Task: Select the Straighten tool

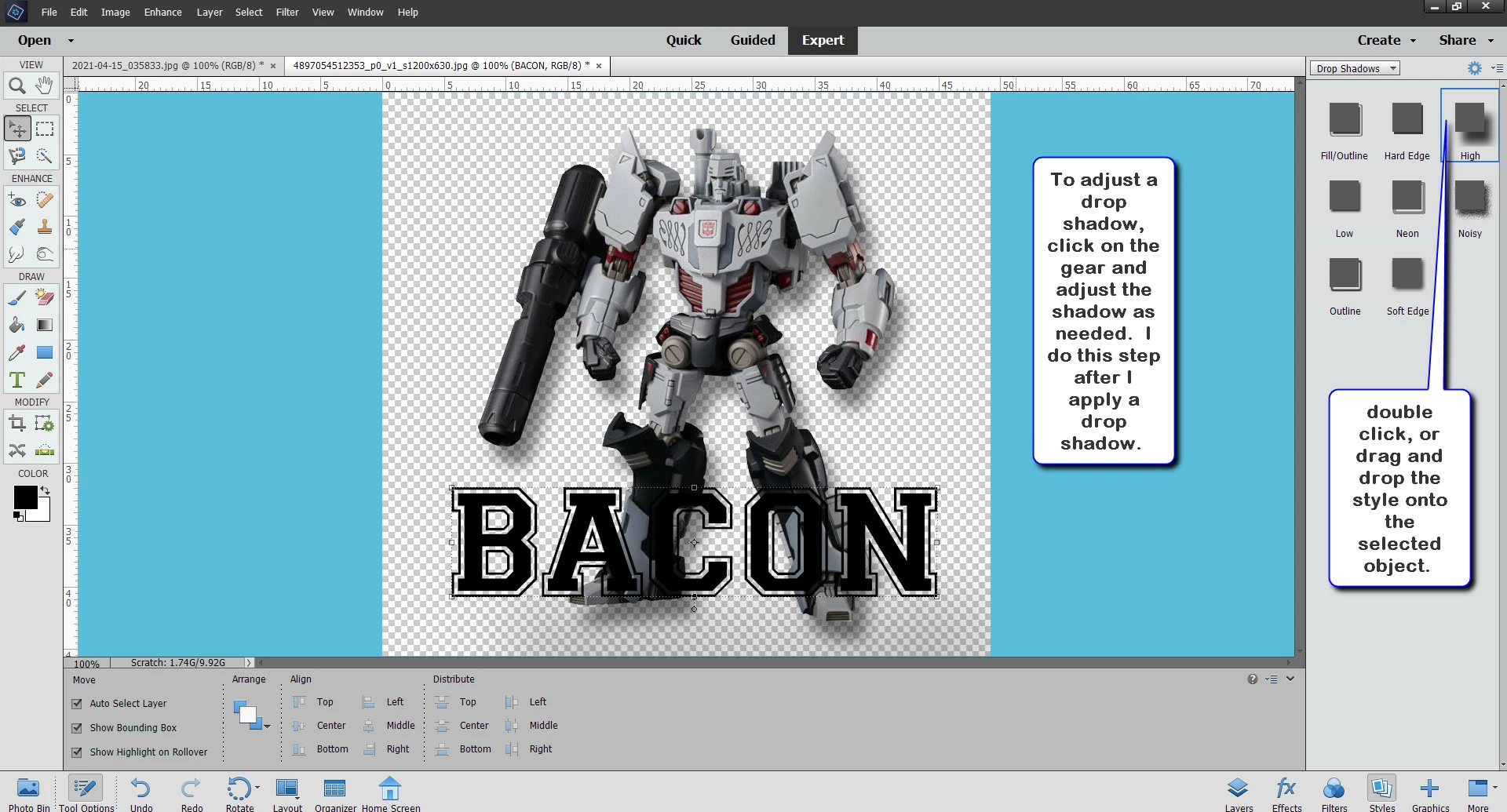Action: pyautogui.click(x=45, y=450)
